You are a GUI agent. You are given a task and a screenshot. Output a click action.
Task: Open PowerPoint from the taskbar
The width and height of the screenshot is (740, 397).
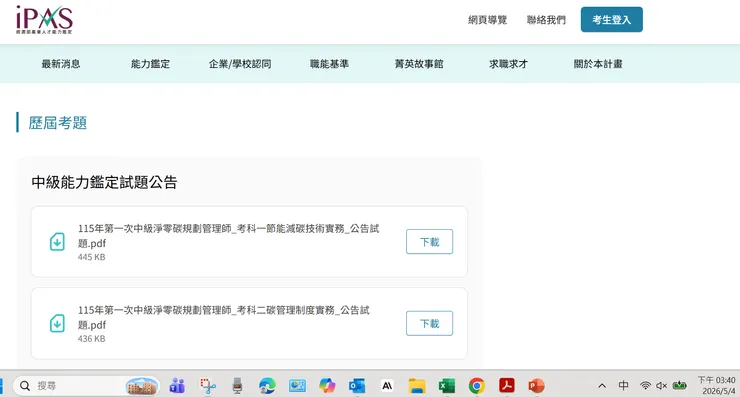click(x=537, y=386)
